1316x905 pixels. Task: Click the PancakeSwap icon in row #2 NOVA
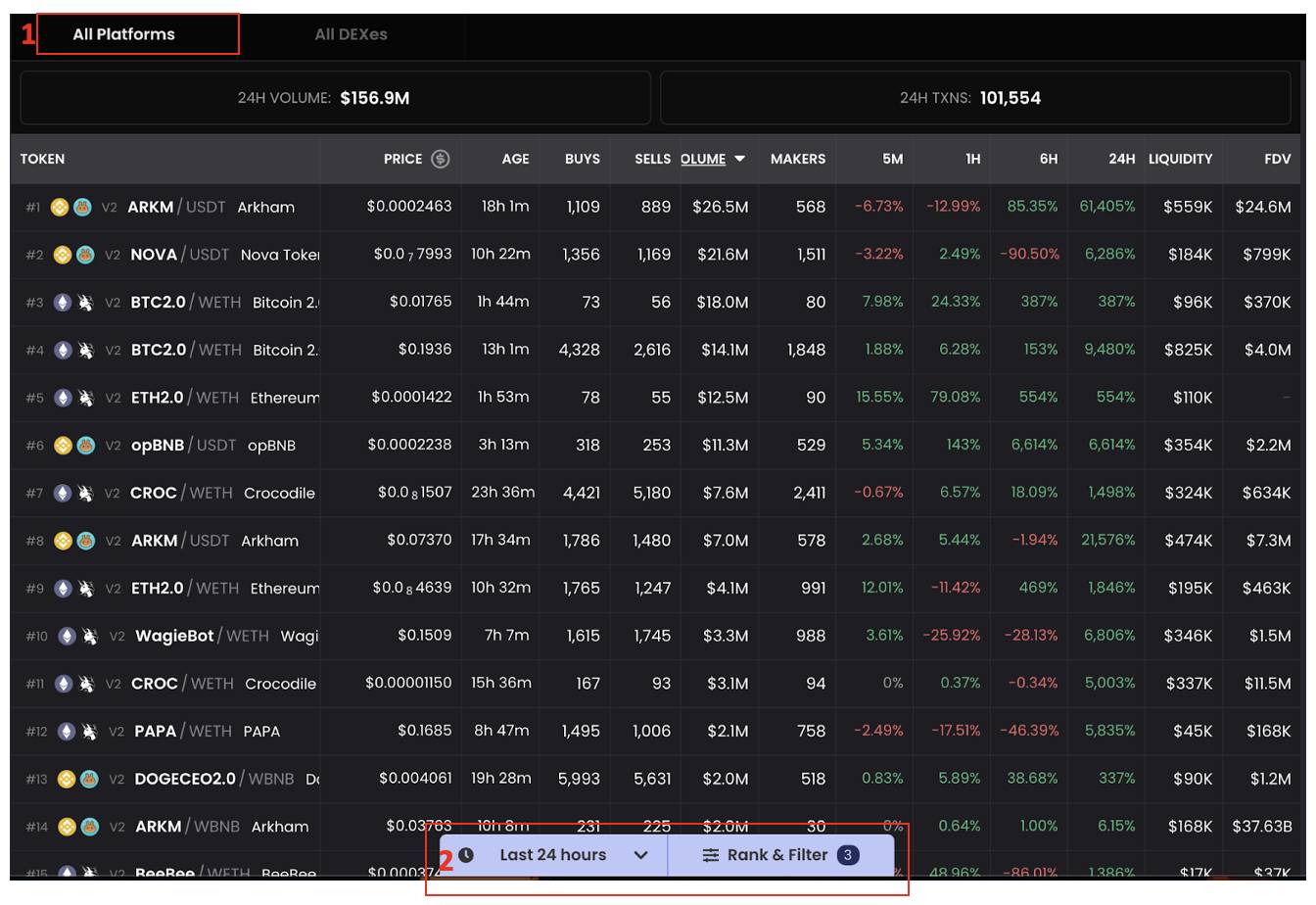pos(85,255)
